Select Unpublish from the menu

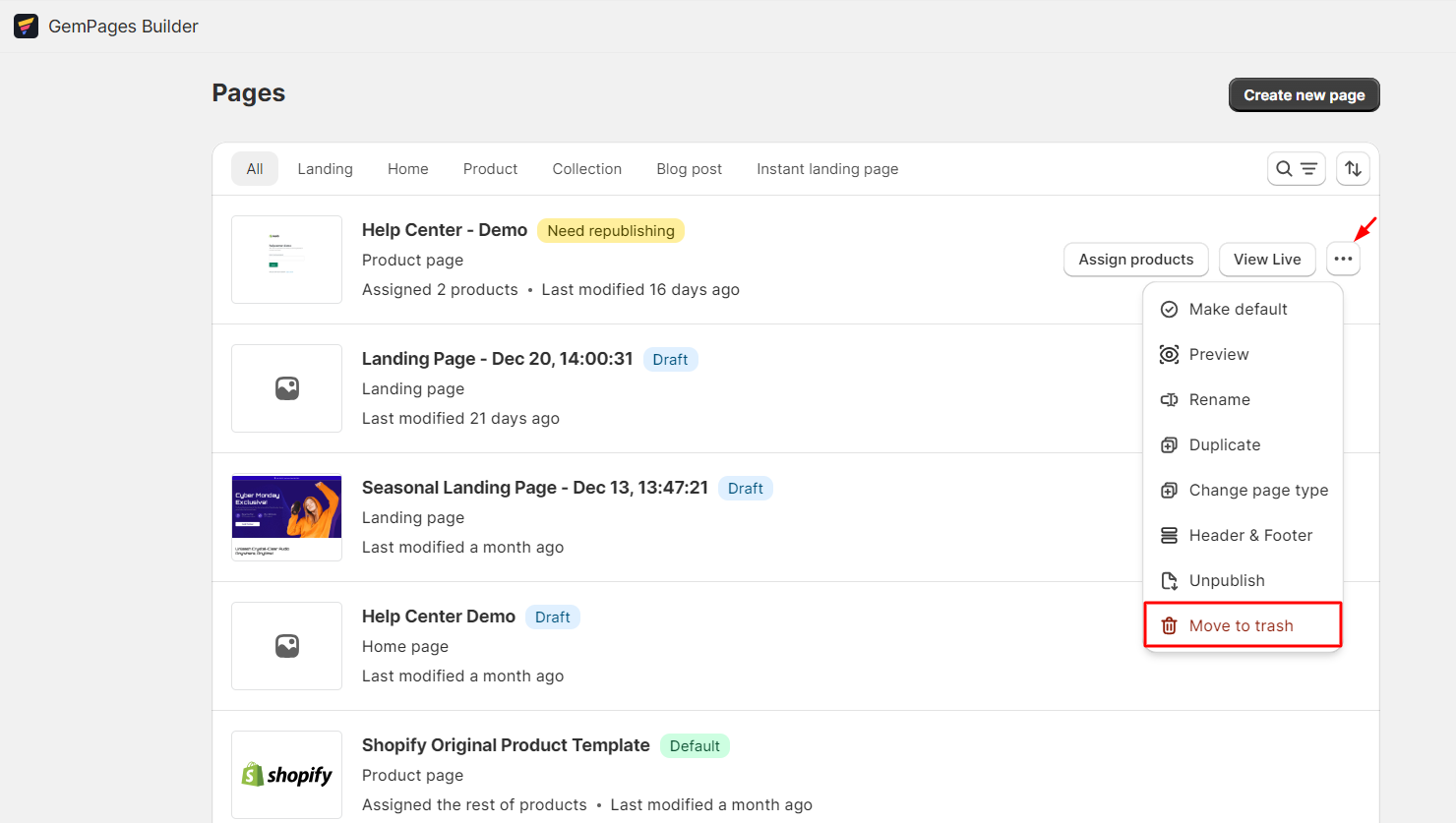click(x=1226, y=581)
